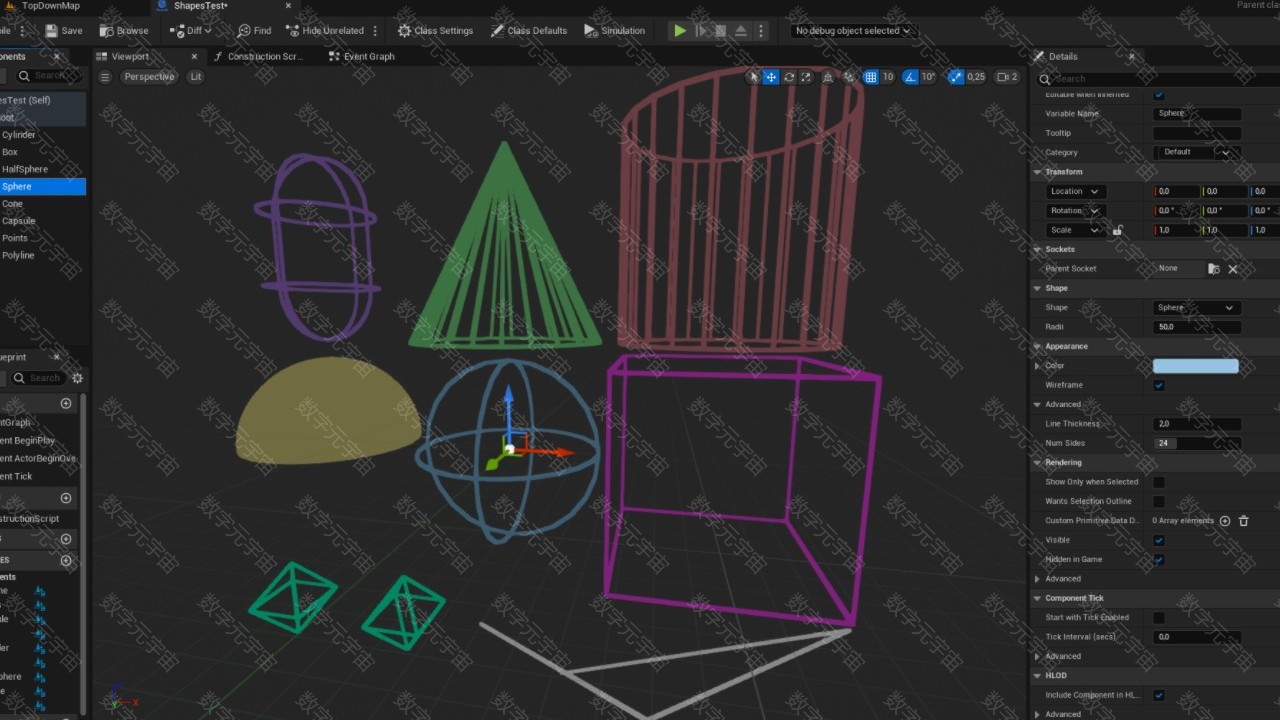Image resolution: width=1280 pixels, height=720 pixels.
Task: Open the debug object selection dropdown
Action: [852, 31]
